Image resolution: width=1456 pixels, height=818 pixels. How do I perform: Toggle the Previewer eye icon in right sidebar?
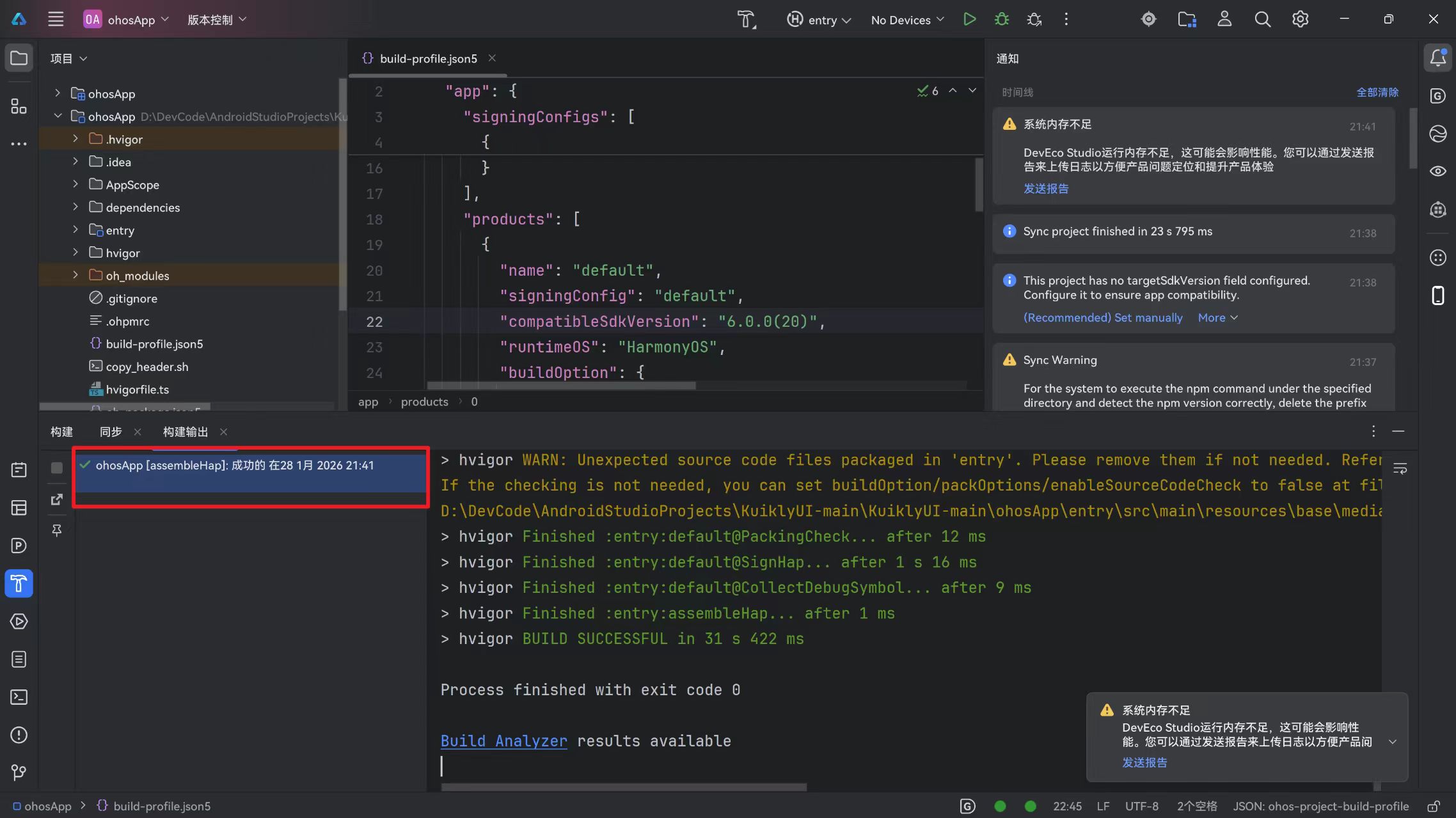pyautogui.click(x=1437, y=171)
